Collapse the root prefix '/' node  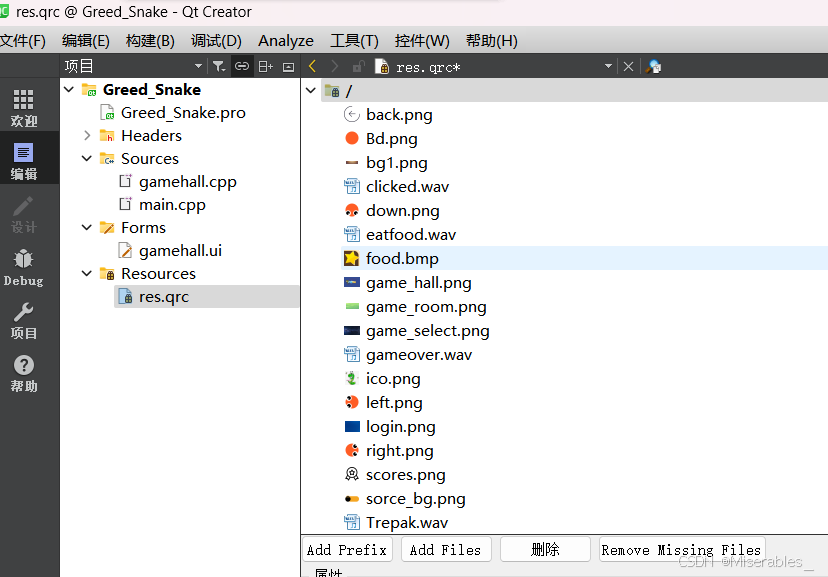[311, 91]
